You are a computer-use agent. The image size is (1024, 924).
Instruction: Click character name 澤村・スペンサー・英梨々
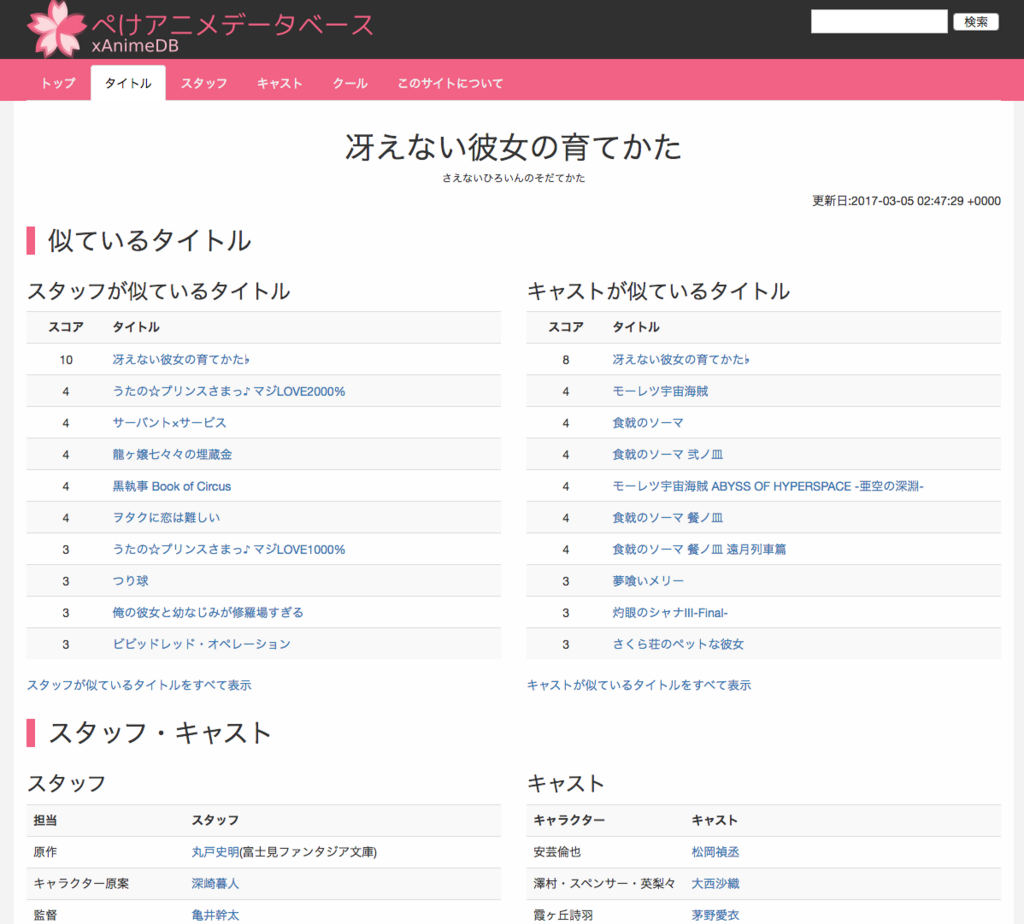tap(604, 884)
